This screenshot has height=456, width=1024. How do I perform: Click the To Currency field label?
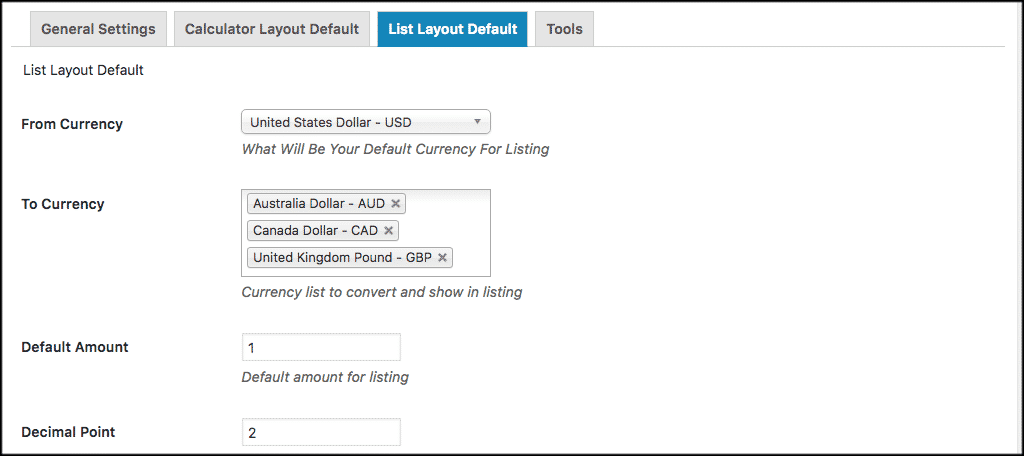[63, 204]
